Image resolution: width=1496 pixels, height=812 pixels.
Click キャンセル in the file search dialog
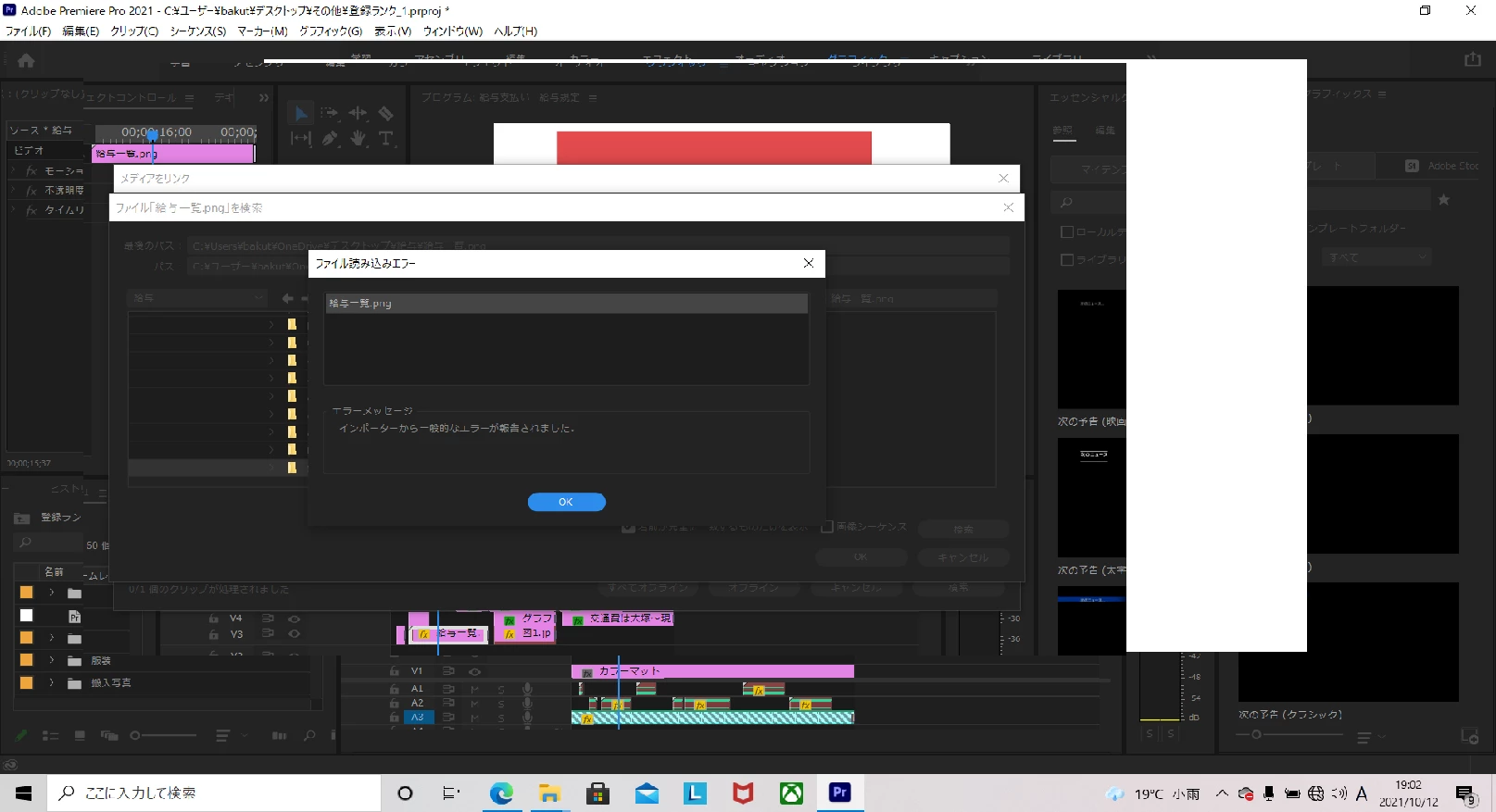(x=963, y=557)
